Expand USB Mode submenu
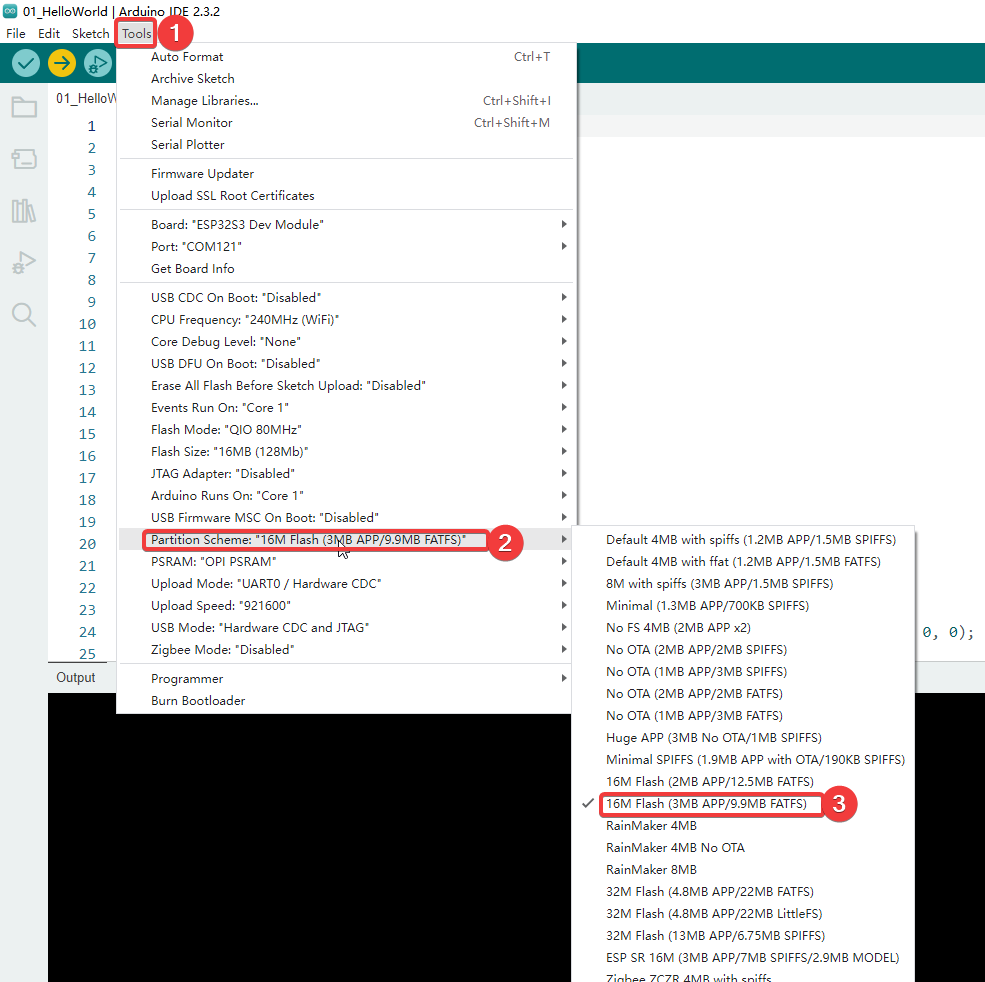985x982 pixels. pyautogui.click(x=346, y=627)
